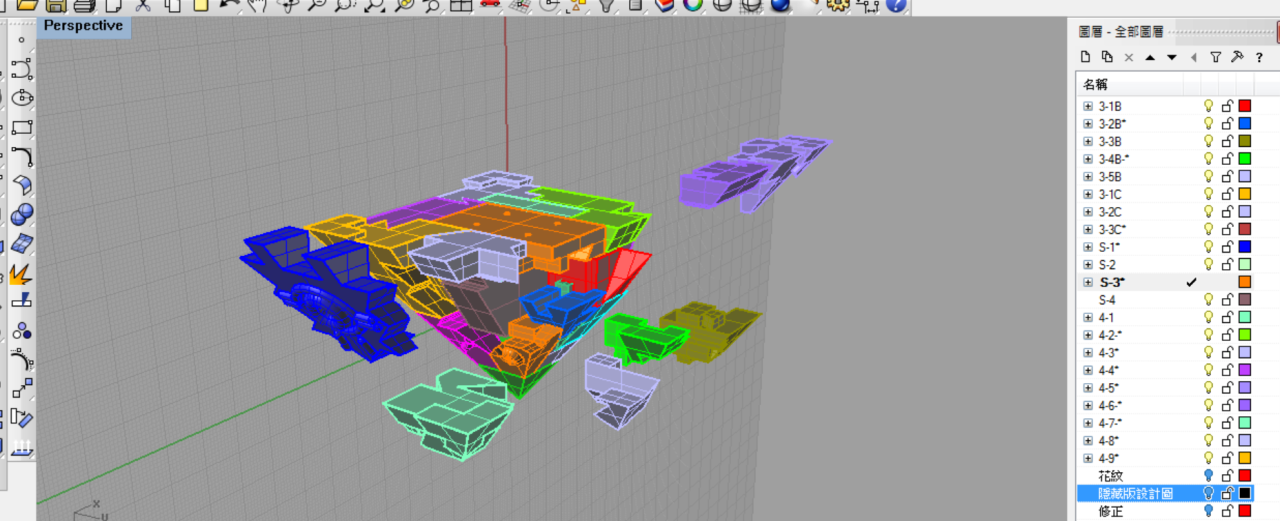Change the green color swatch of 3-4B
Screen dimensions: 1280x521
point(1245,159)
